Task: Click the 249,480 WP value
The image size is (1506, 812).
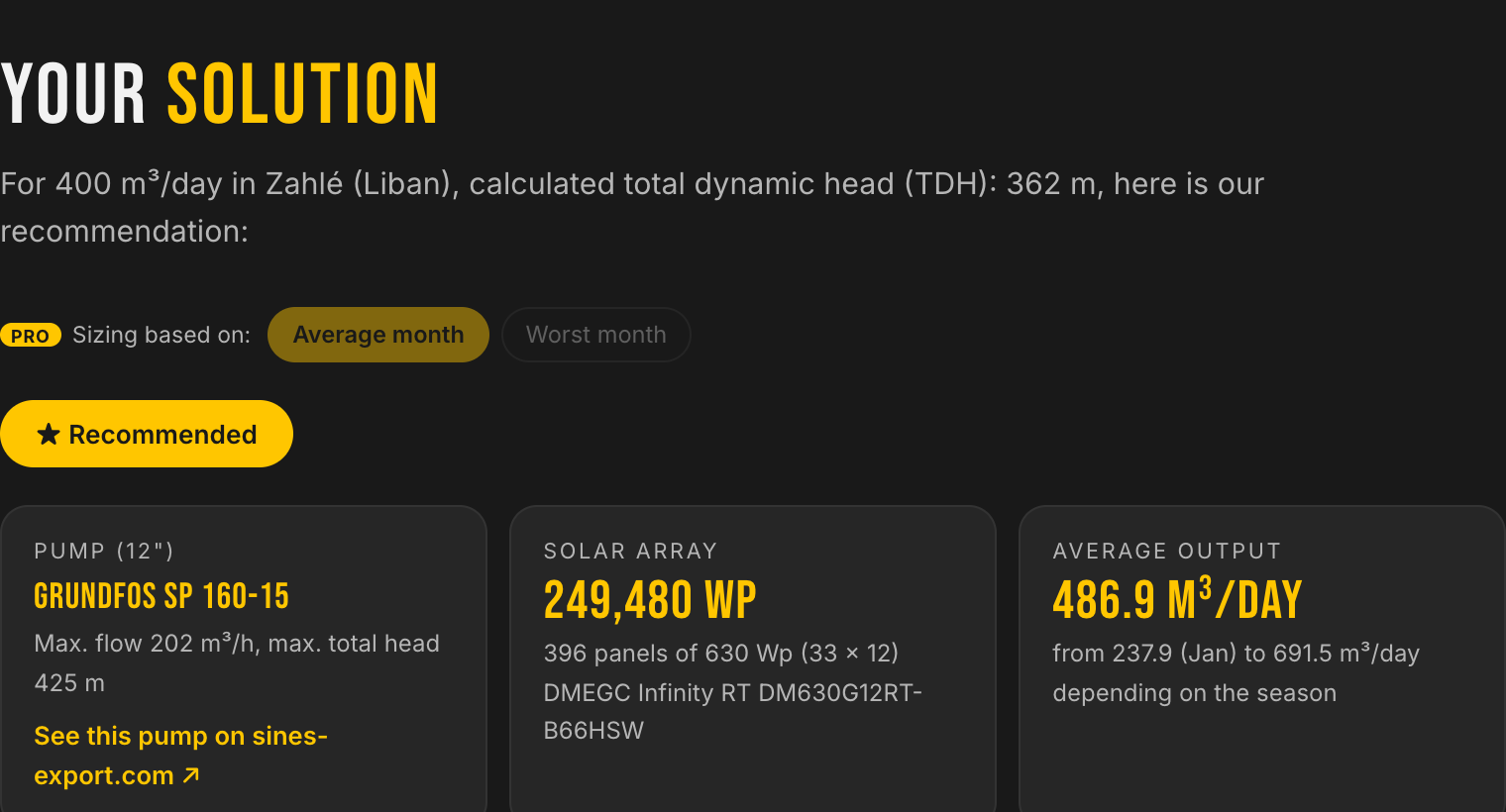Action: [x=650, y=600]
